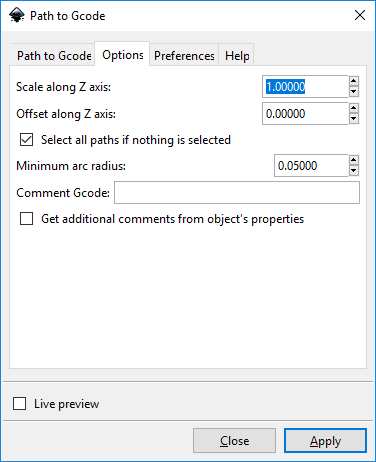
Task: Open the Preferences tab
Action: [x=184, y=55]
